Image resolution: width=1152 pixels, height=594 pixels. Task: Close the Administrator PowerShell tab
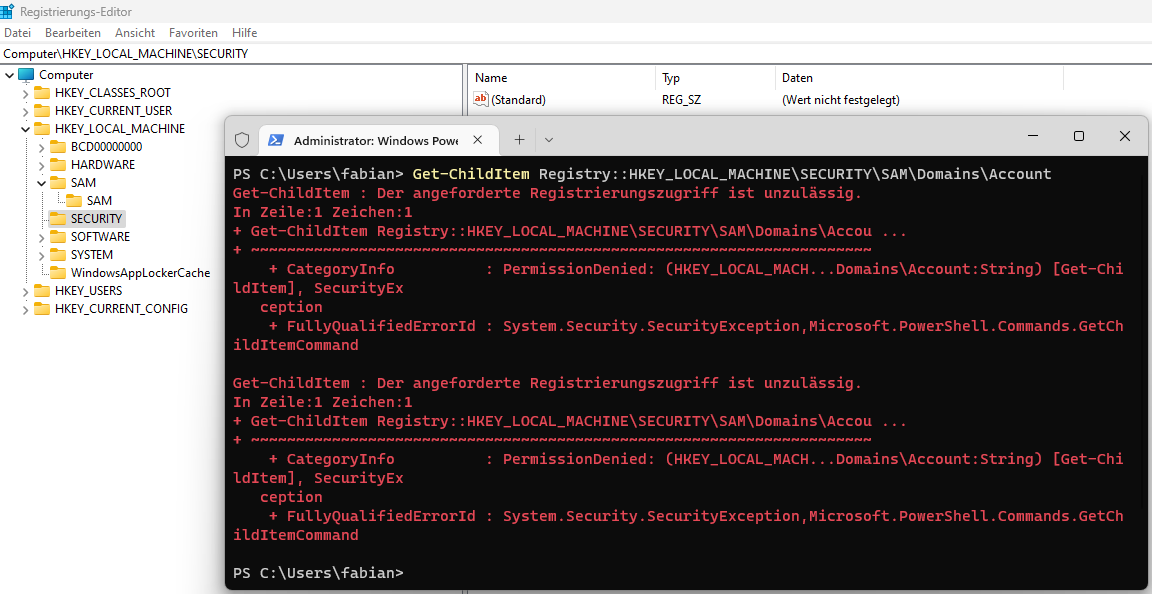coord(477,140)
